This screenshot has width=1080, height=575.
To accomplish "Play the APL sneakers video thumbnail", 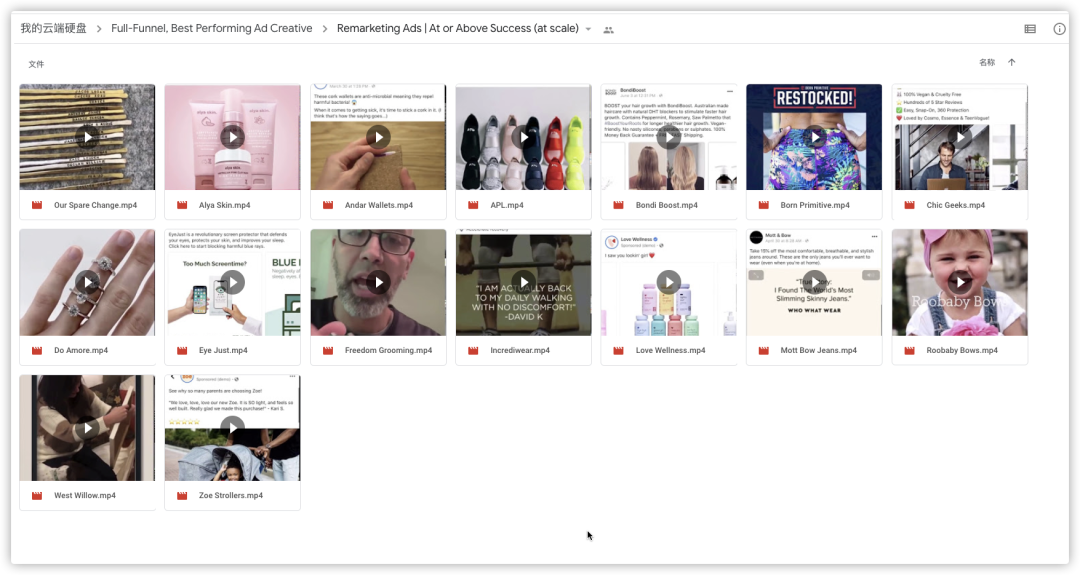I will [x=523, y=137].
